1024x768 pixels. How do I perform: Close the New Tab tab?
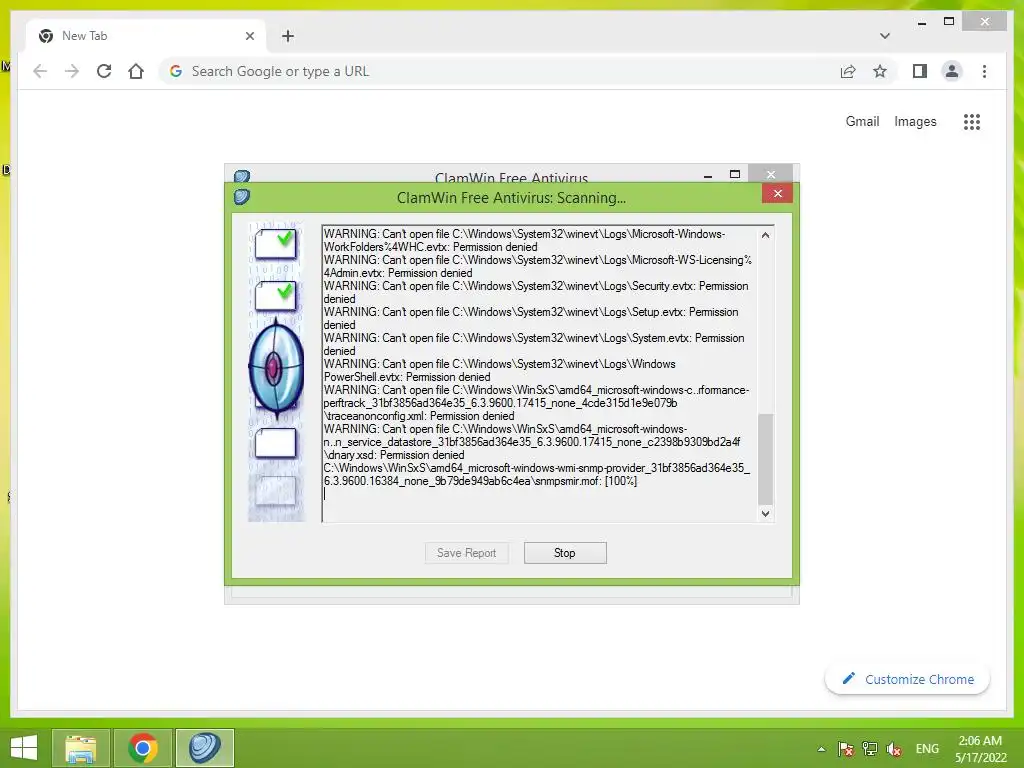(x=249, y=36)
